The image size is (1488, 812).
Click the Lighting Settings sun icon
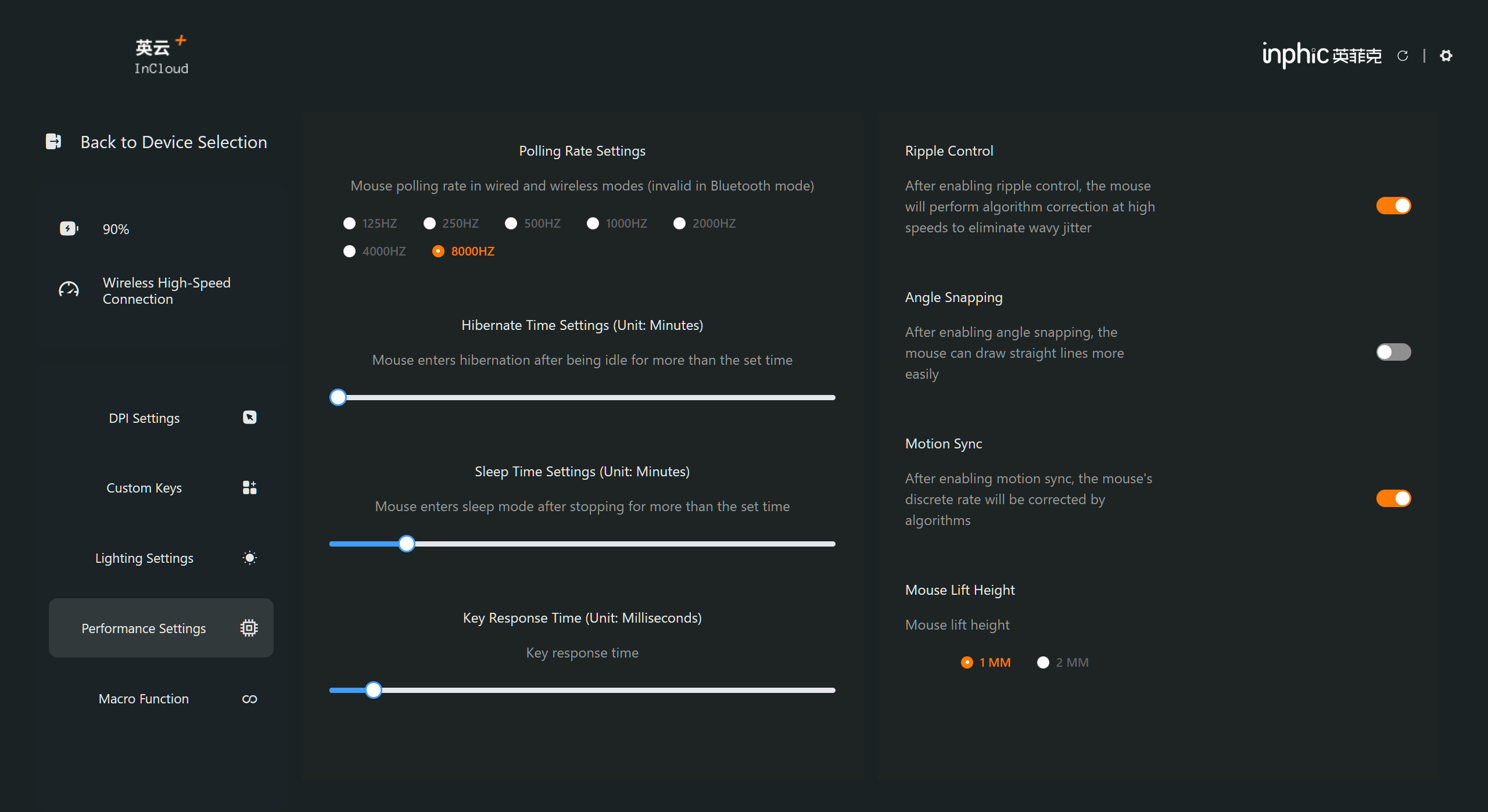[x=249, y=558]
